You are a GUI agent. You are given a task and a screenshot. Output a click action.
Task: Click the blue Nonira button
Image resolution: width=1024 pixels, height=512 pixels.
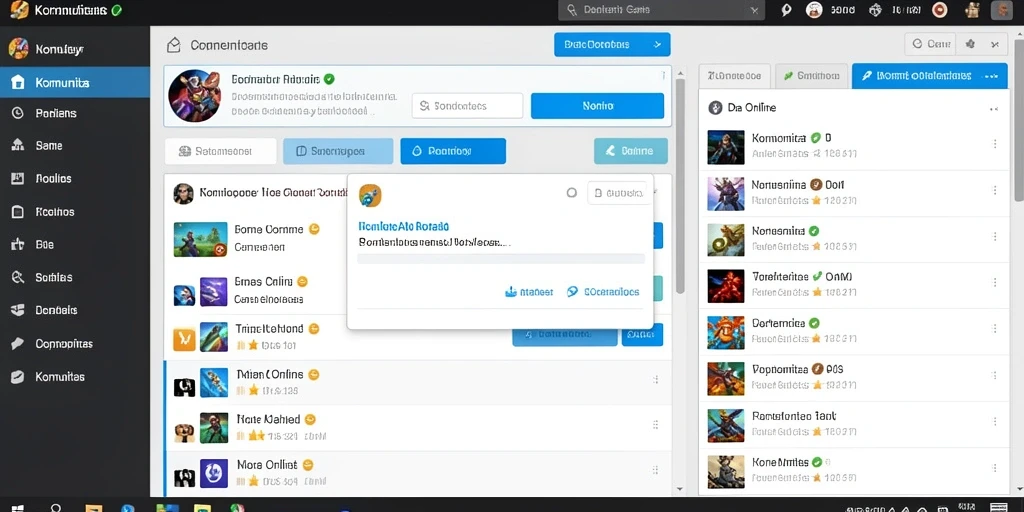point(597,106)
